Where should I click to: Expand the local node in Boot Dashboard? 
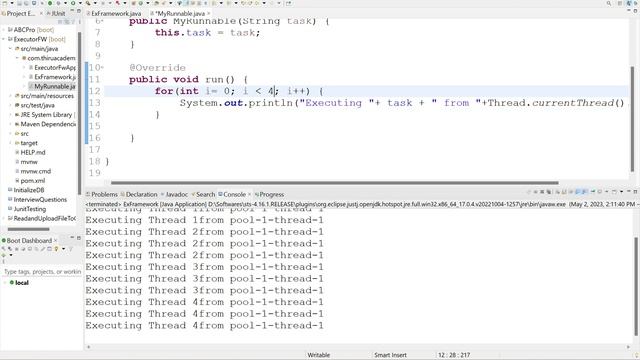(x=5, y=282)
